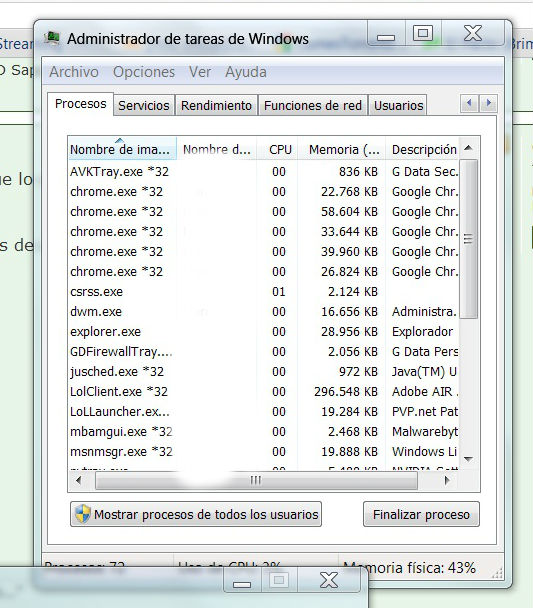Select the chrome.exe process using 39.960 KB
Screen dimensions: 533x608
pos(263,252)
